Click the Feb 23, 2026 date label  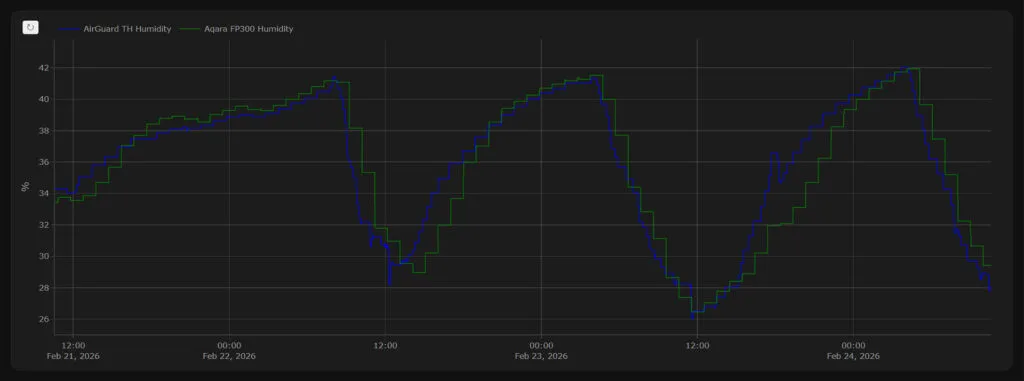coord(541,356)
